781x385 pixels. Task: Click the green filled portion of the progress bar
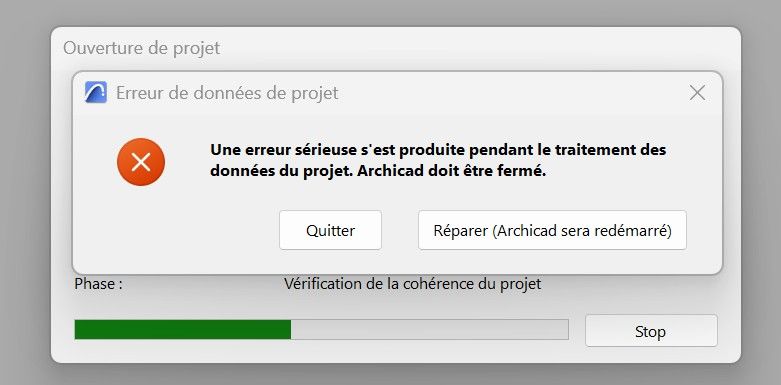(x=183, y=330)
